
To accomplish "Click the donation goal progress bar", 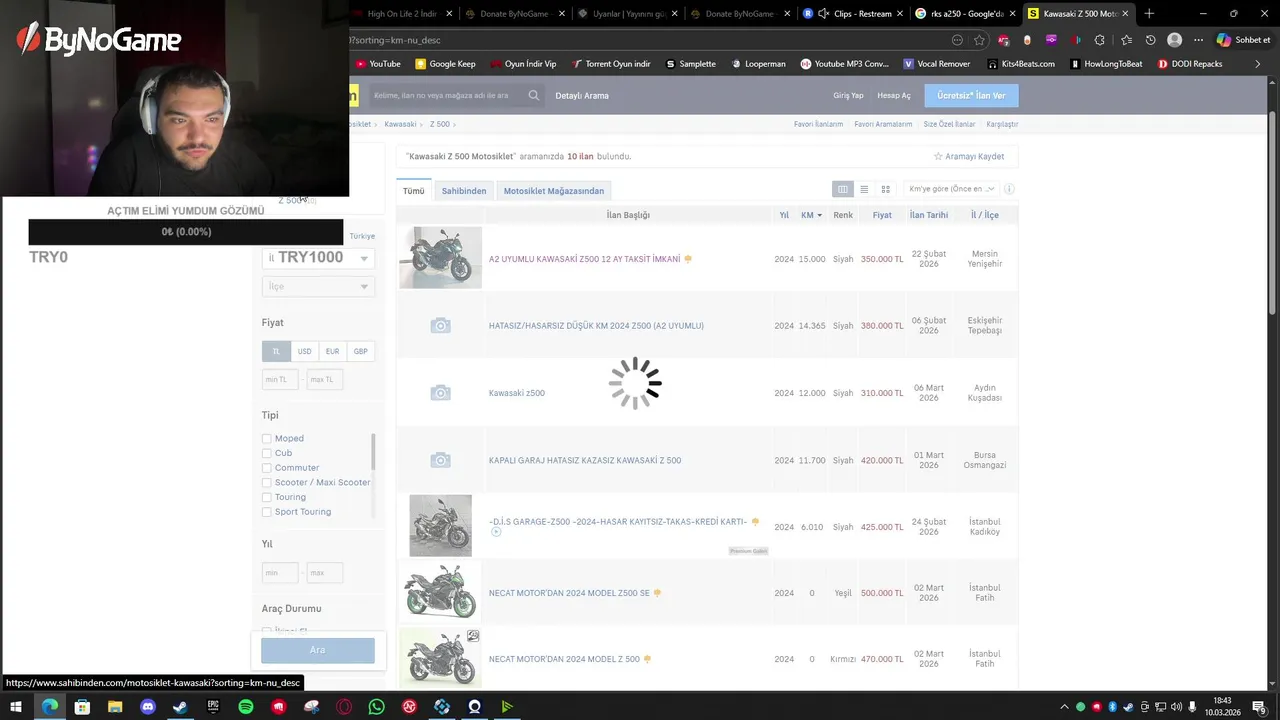I will point(186,232).
